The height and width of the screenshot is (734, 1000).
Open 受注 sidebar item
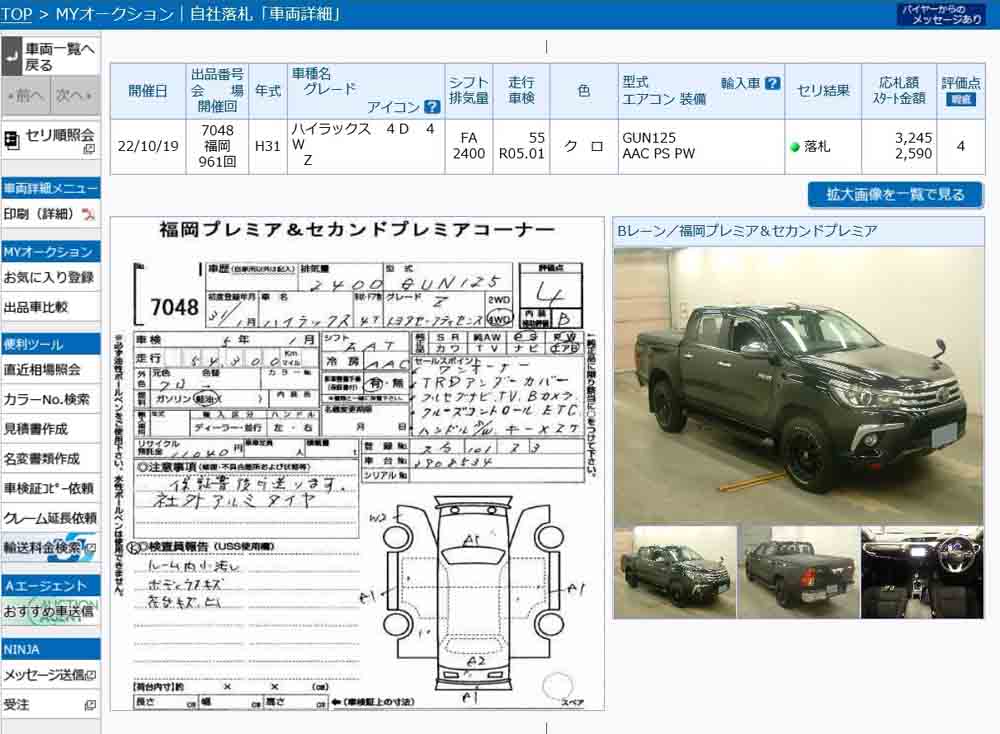click(x=50, y=705)
